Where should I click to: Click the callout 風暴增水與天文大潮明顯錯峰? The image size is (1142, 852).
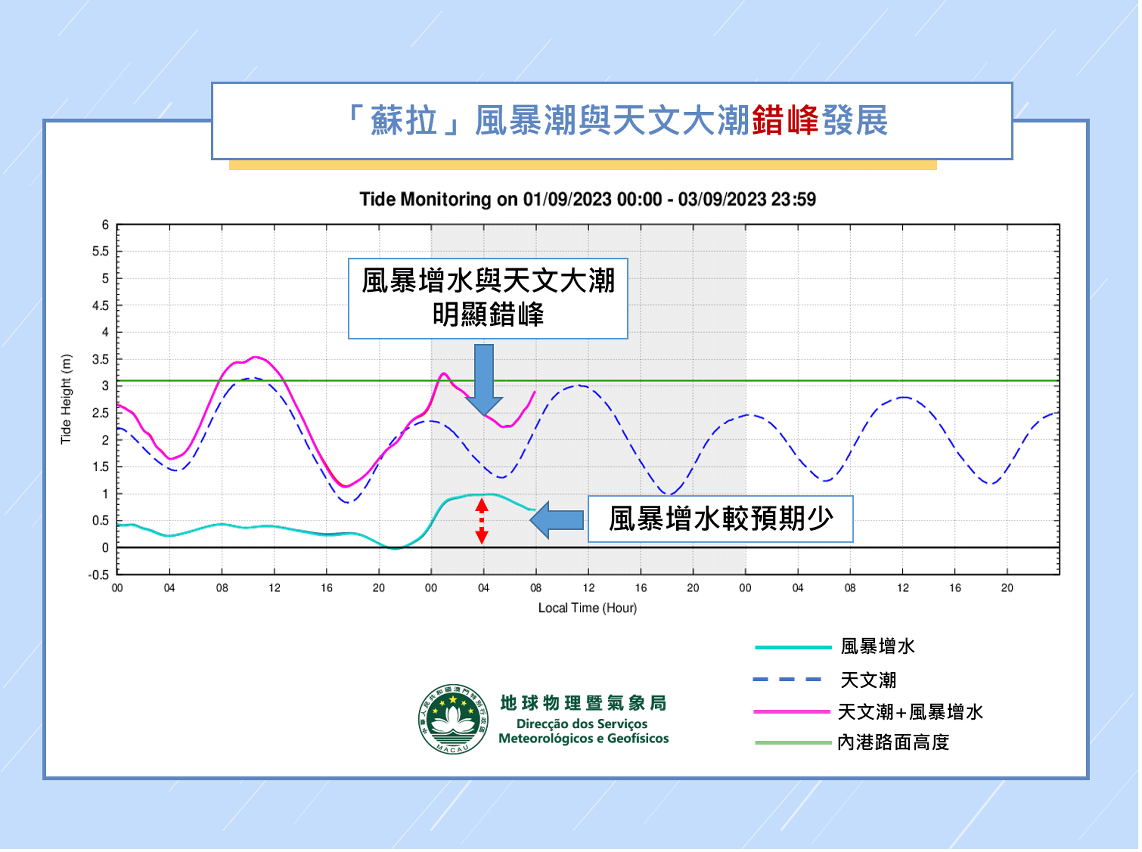[489, 299]
